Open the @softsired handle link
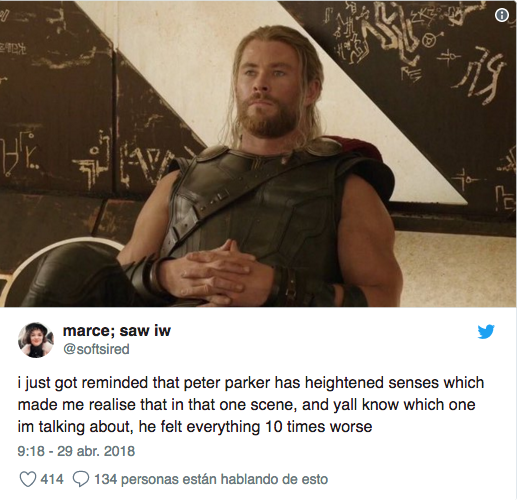This screenshot has width=518, height=500. pos(96,349)
